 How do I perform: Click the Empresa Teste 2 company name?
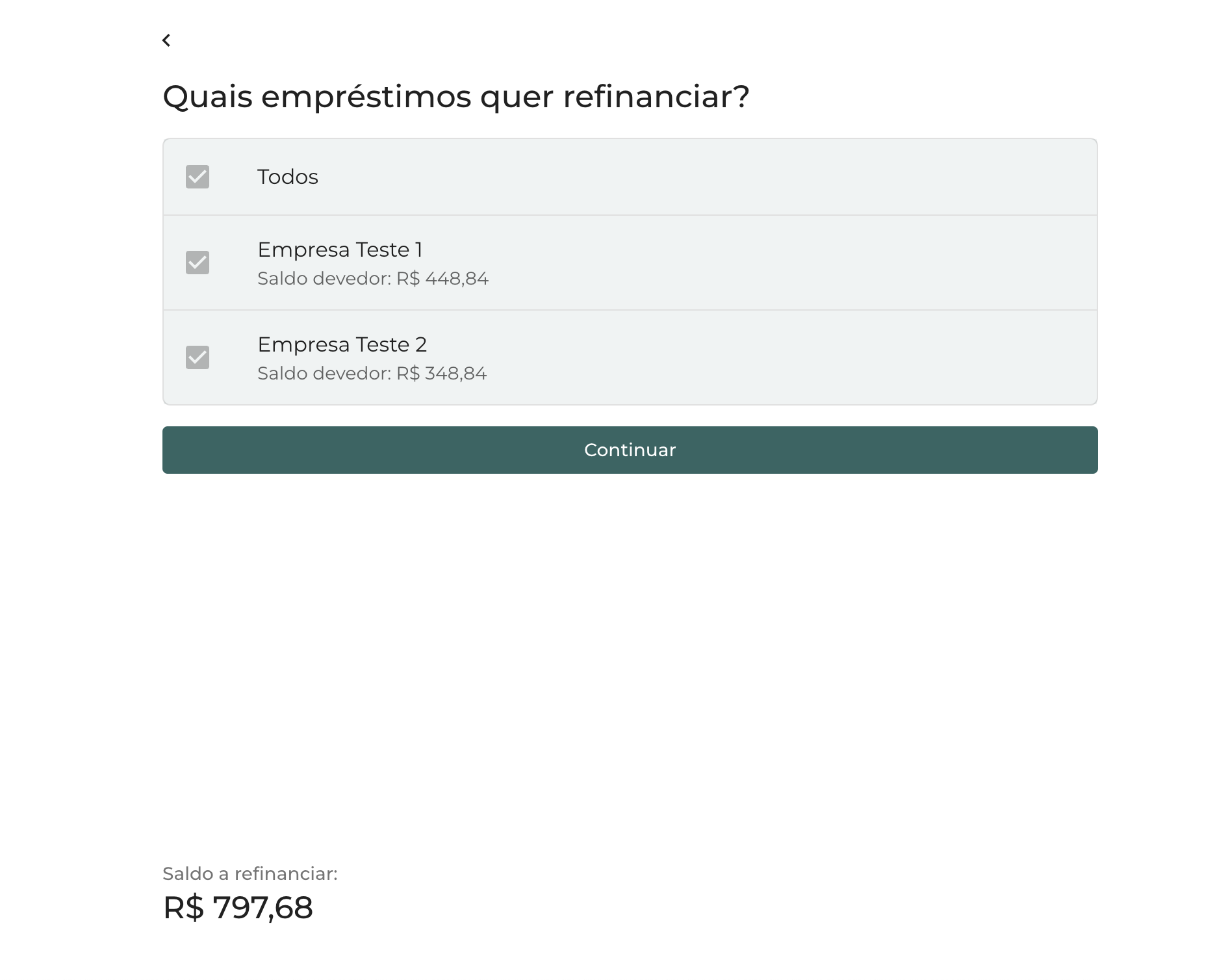[342, 344]
